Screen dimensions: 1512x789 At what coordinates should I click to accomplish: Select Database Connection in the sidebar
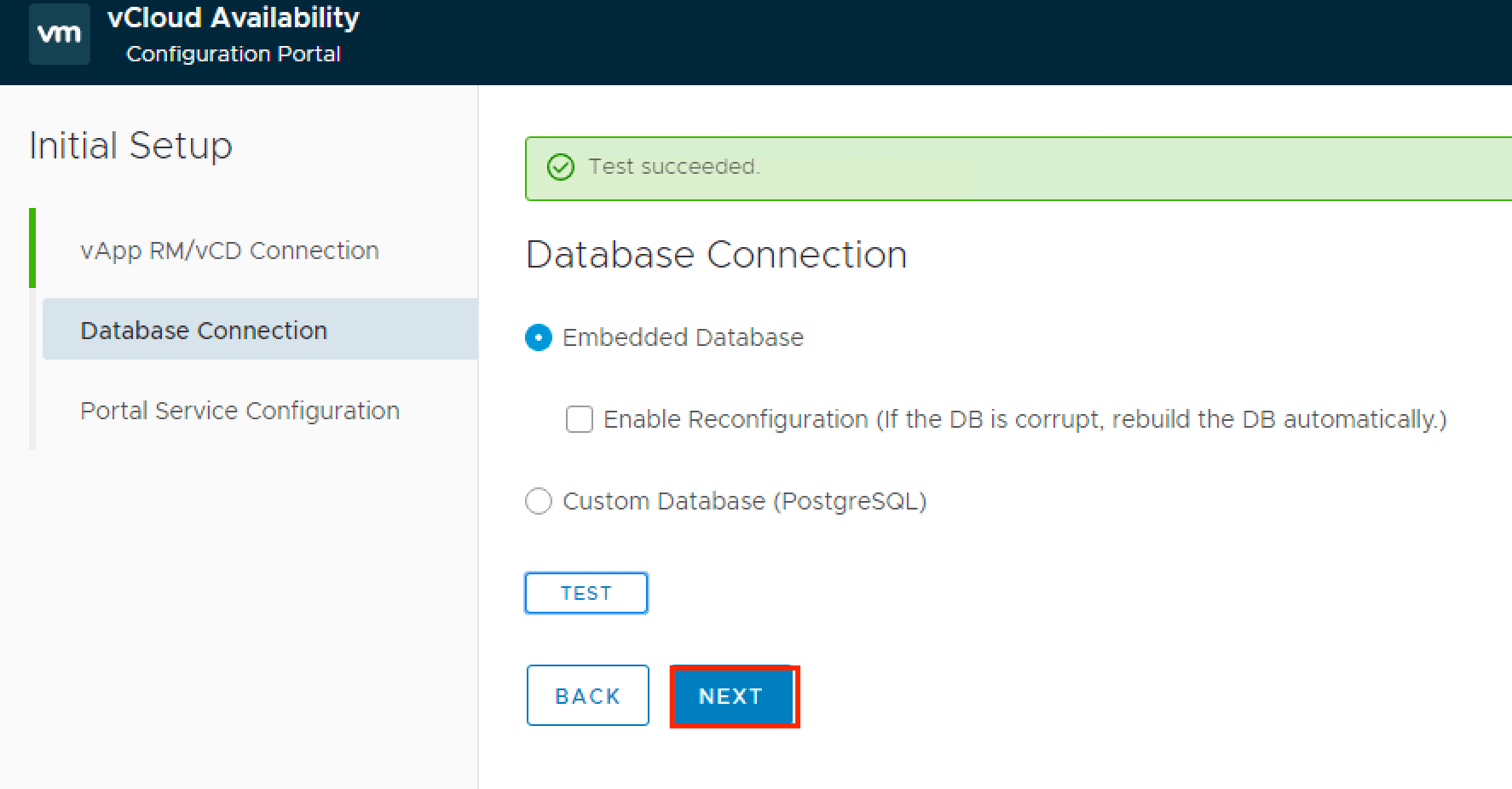(x=204, y=331)
